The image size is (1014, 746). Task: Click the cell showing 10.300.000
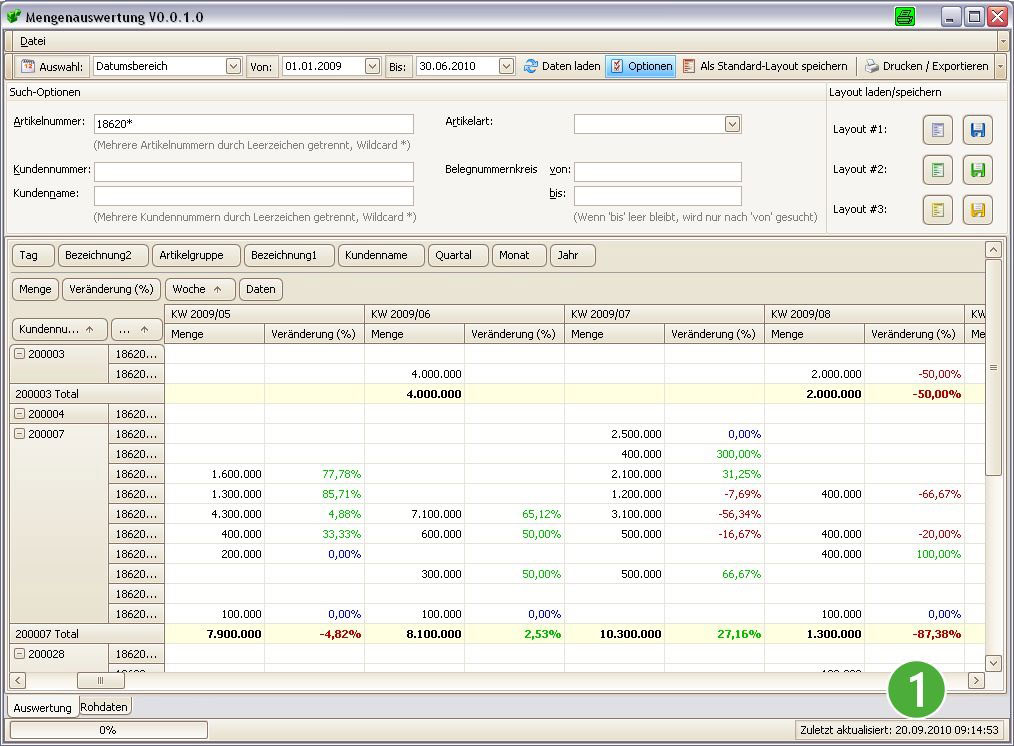point(614,634)
